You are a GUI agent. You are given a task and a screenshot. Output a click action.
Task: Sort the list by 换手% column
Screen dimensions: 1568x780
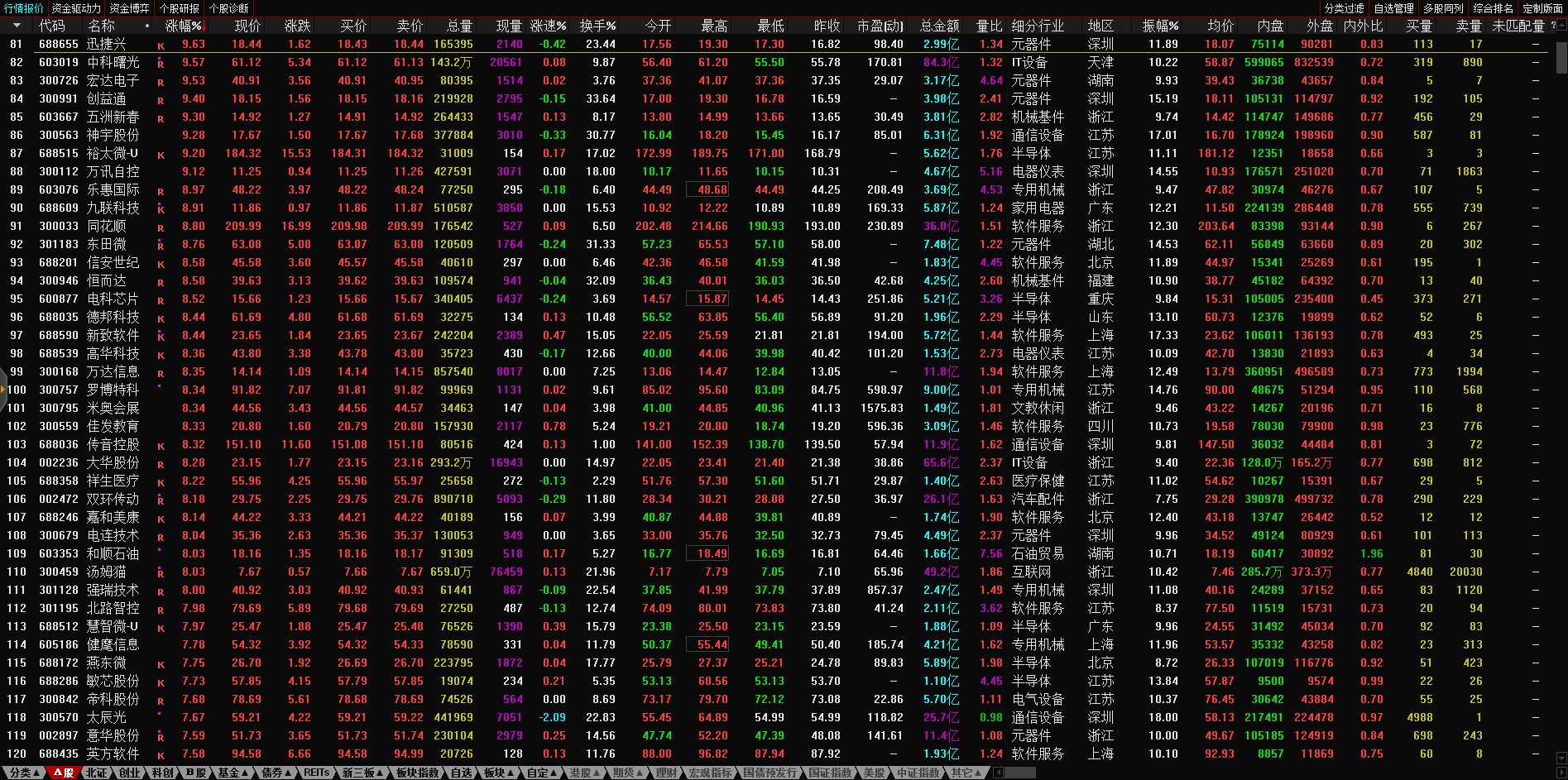click(x=597, y=26)
